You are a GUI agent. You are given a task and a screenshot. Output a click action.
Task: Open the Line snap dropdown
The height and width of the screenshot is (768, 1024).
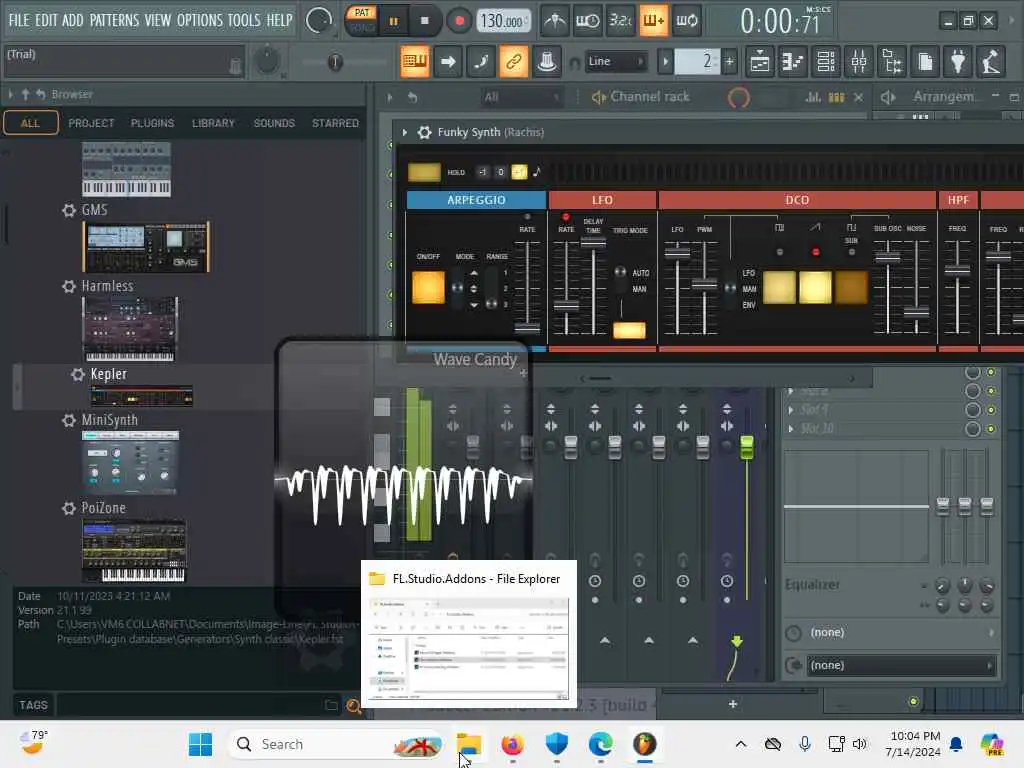point(615,62)
